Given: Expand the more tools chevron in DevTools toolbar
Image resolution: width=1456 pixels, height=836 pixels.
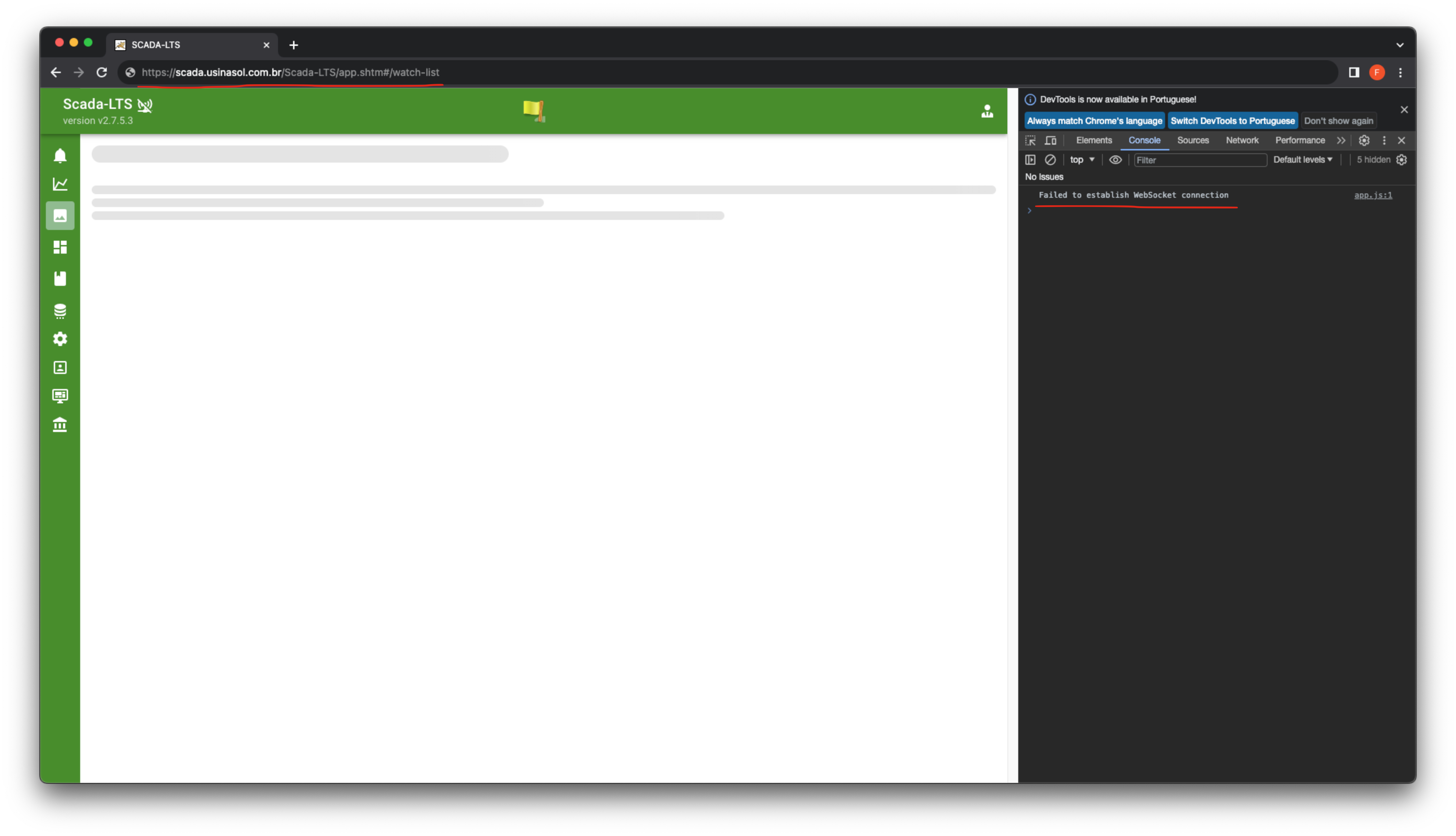Looking at the screenshot, I should point(1342,140).
